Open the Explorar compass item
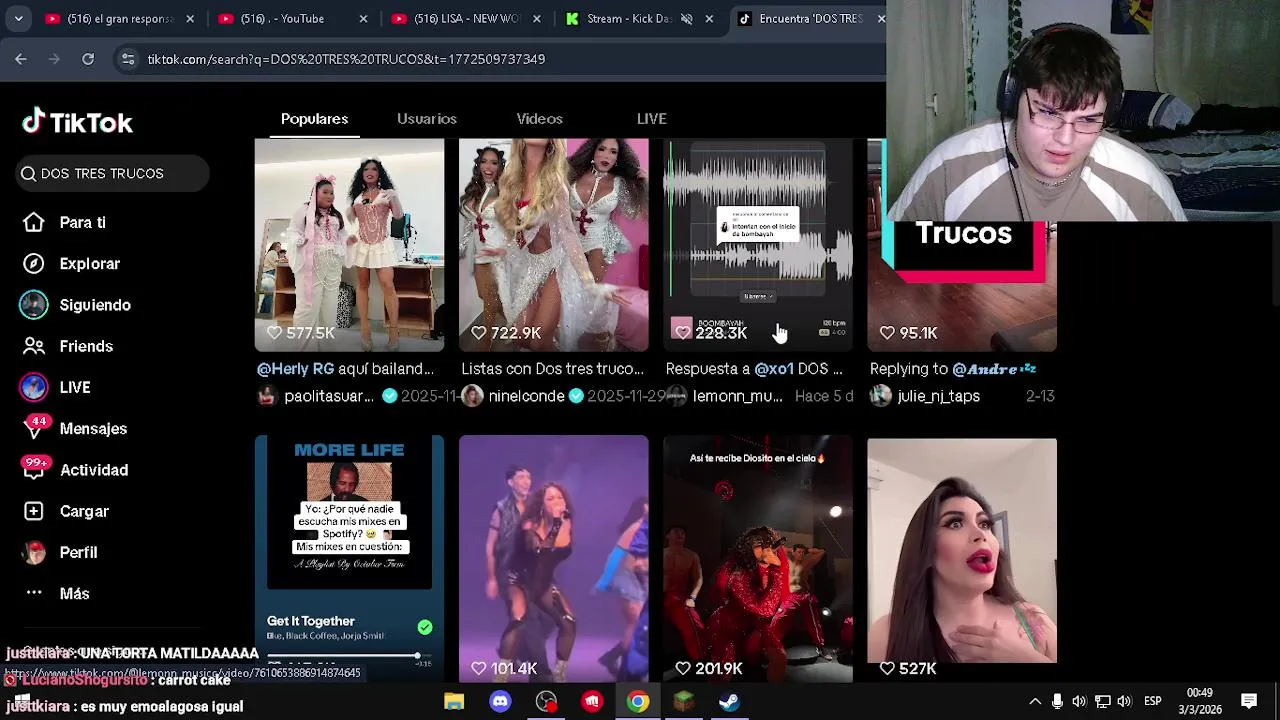 point(72,263)
